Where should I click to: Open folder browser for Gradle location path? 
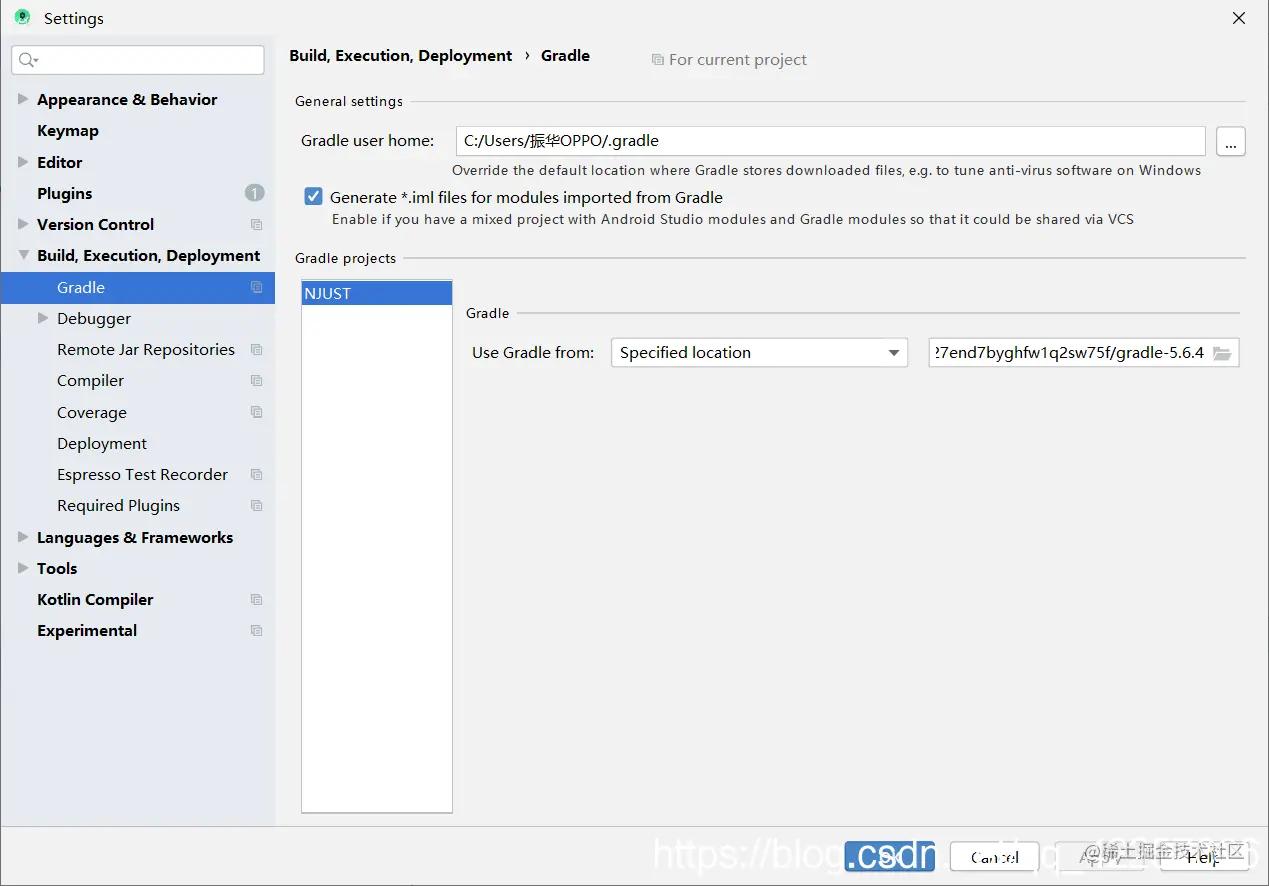click(x=1222, y=353)
